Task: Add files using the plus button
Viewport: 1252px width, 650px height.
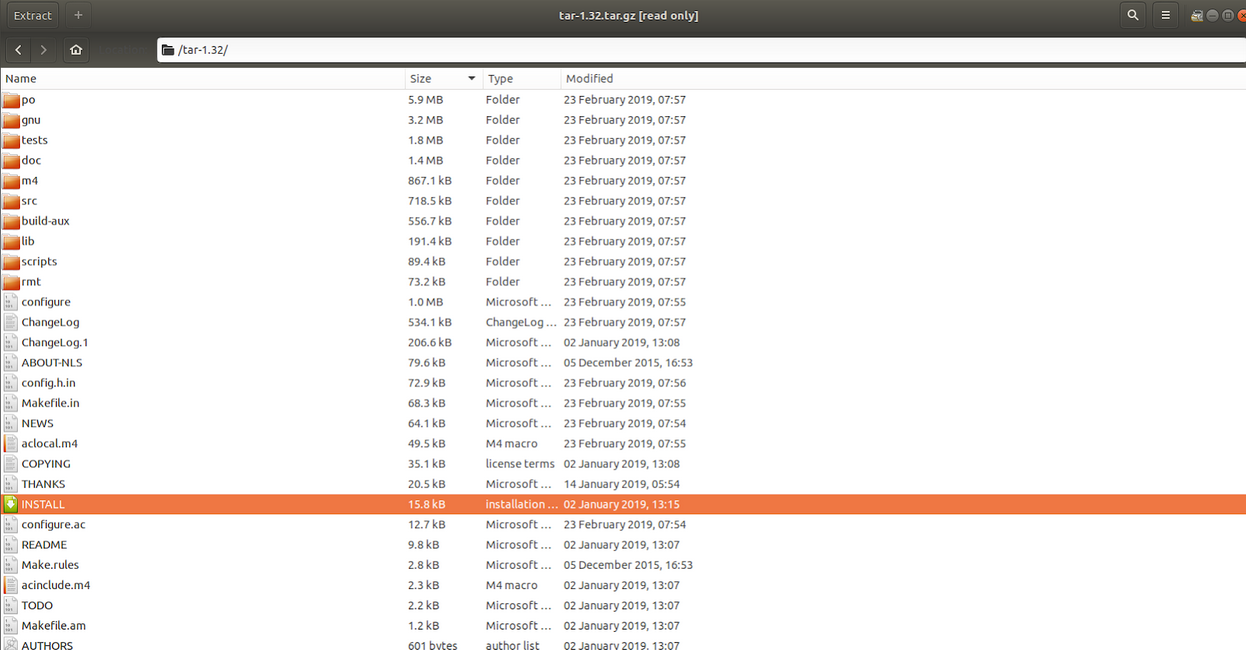Action: [x=78, y=15]
